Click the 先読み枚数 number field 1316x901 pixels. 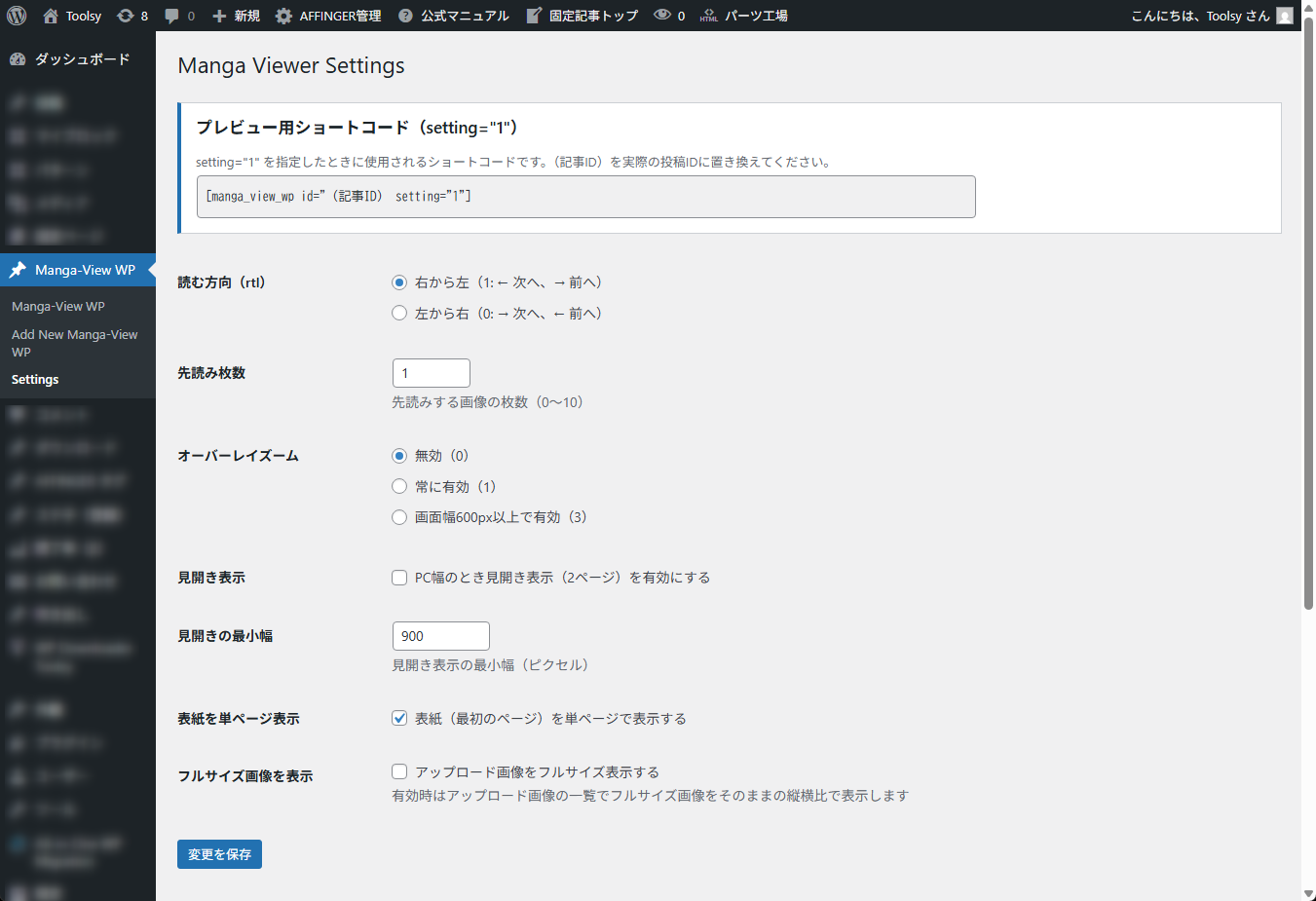(431, 373)
